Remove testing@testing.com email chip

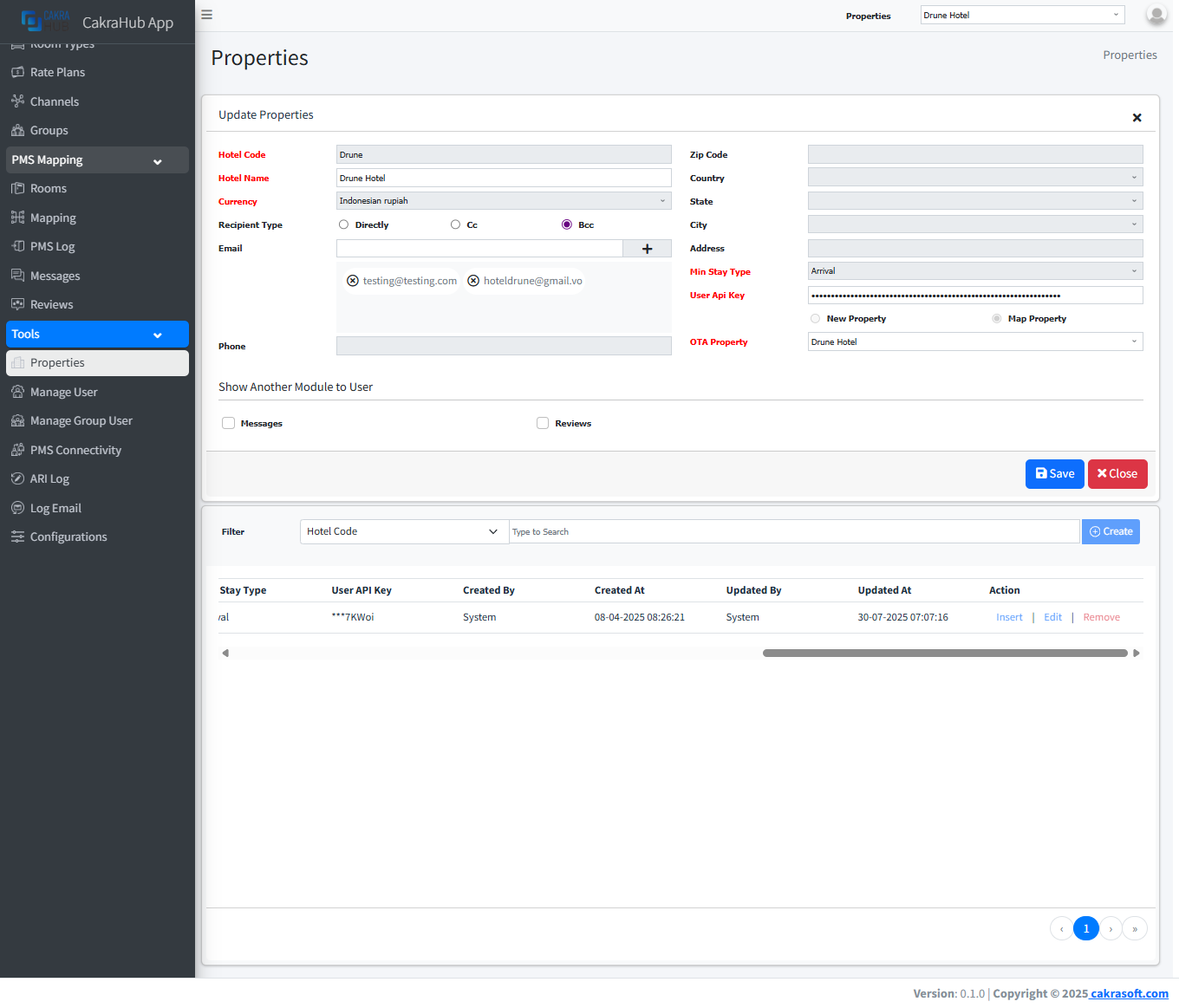(x=353, y=281)
